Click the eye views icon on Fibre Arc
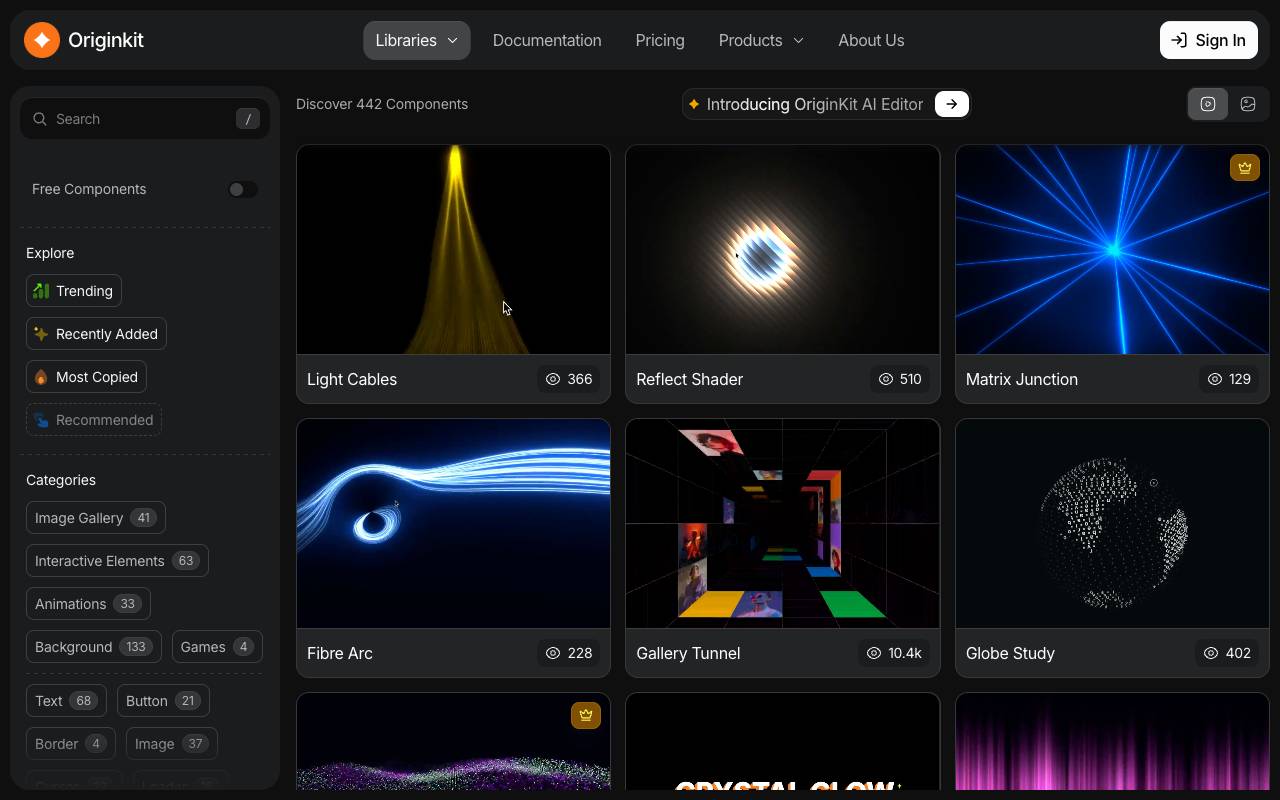Screen dimensions: 1280x800 point(553,653)
